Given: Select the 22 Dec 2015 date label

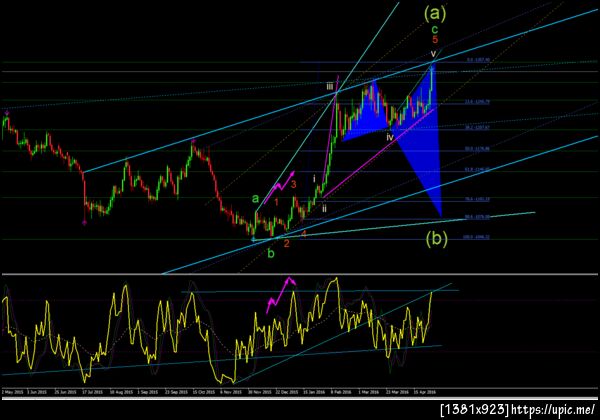Looking at the screenshot, I should [287, 392].
